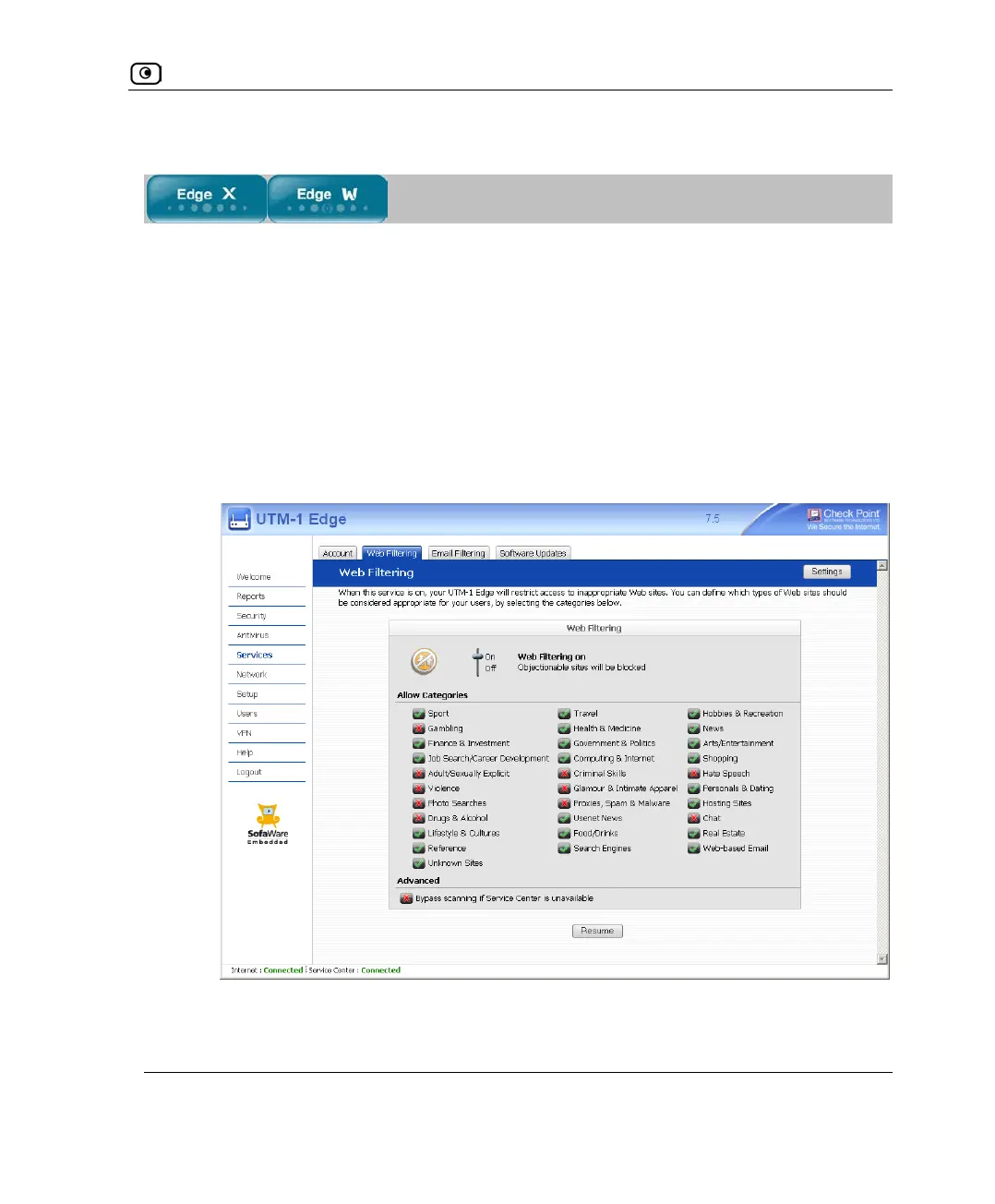Toggle the Search Engines category
995x1204 pixels.
click(x=564, y=849)
